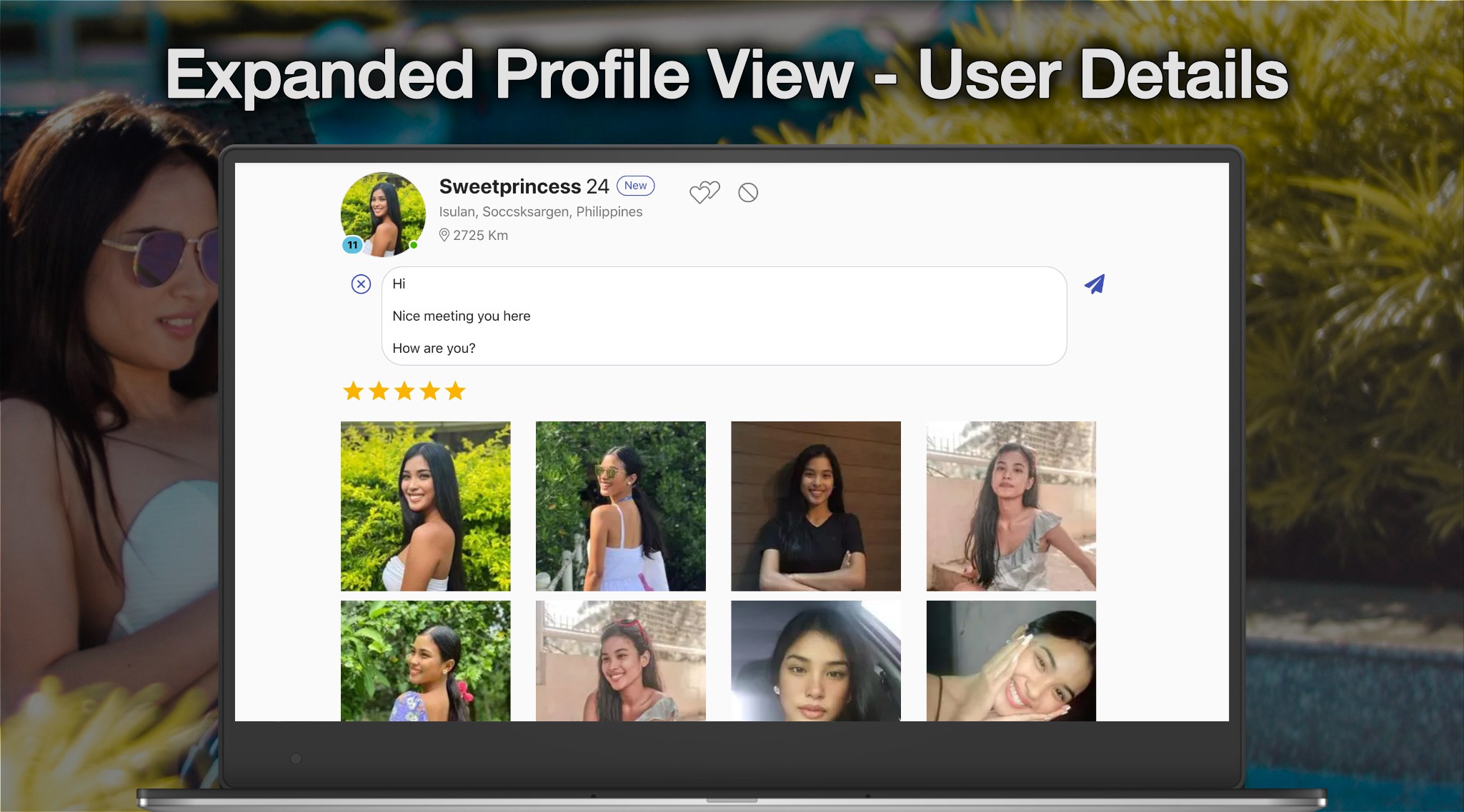Image resolution: width=1464 pixels, height=812 pixels.
Task: Click the distance location pin icon
Action: click(444, 235)
